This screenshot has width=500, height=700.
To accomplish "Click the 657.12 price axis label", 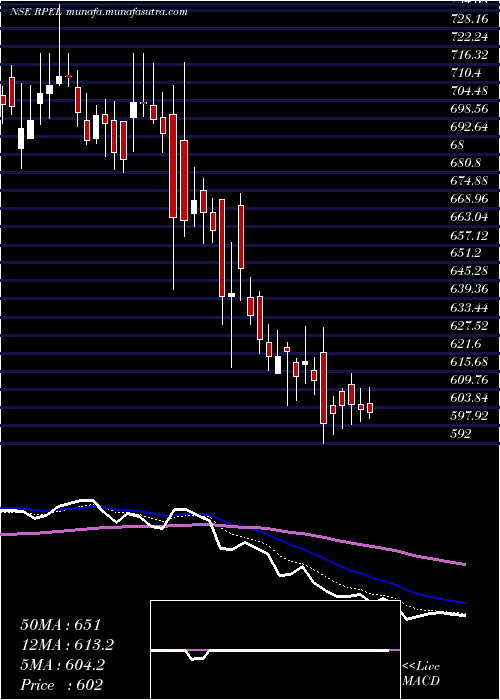I will tap(468, 235).
